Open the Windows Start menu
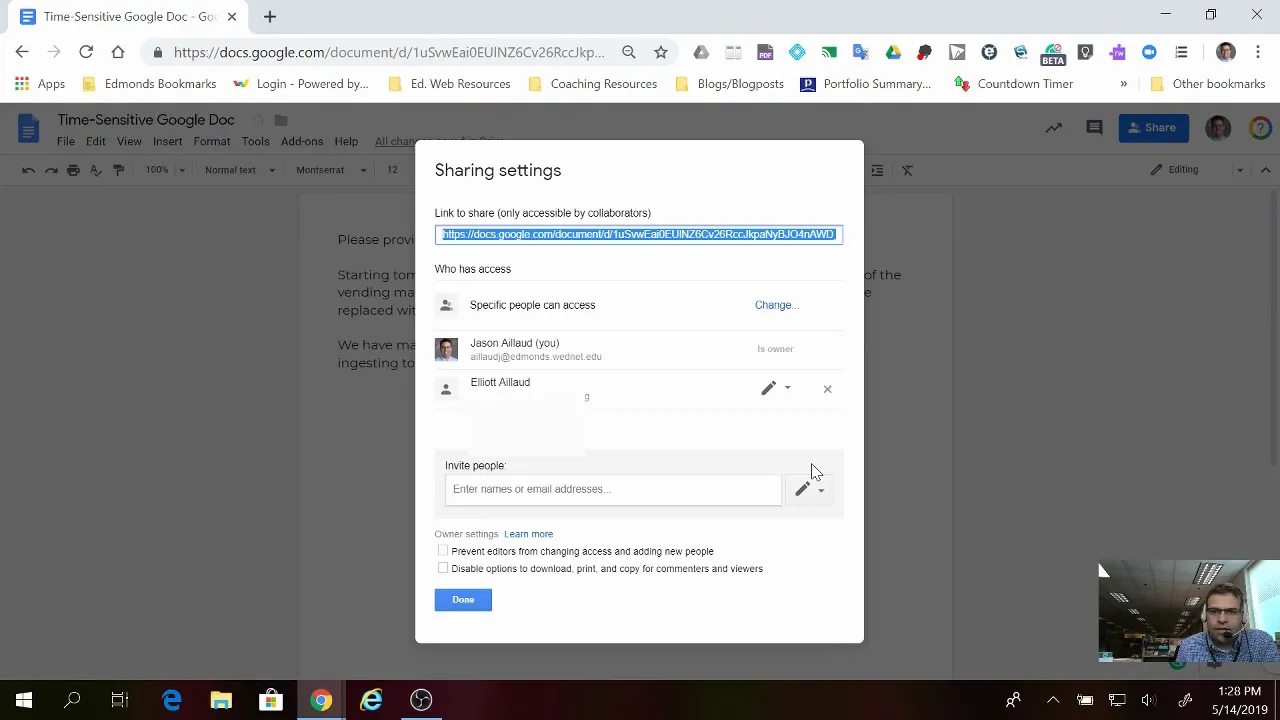This screenshot has width=1280, height=720. tap(24, 700)
